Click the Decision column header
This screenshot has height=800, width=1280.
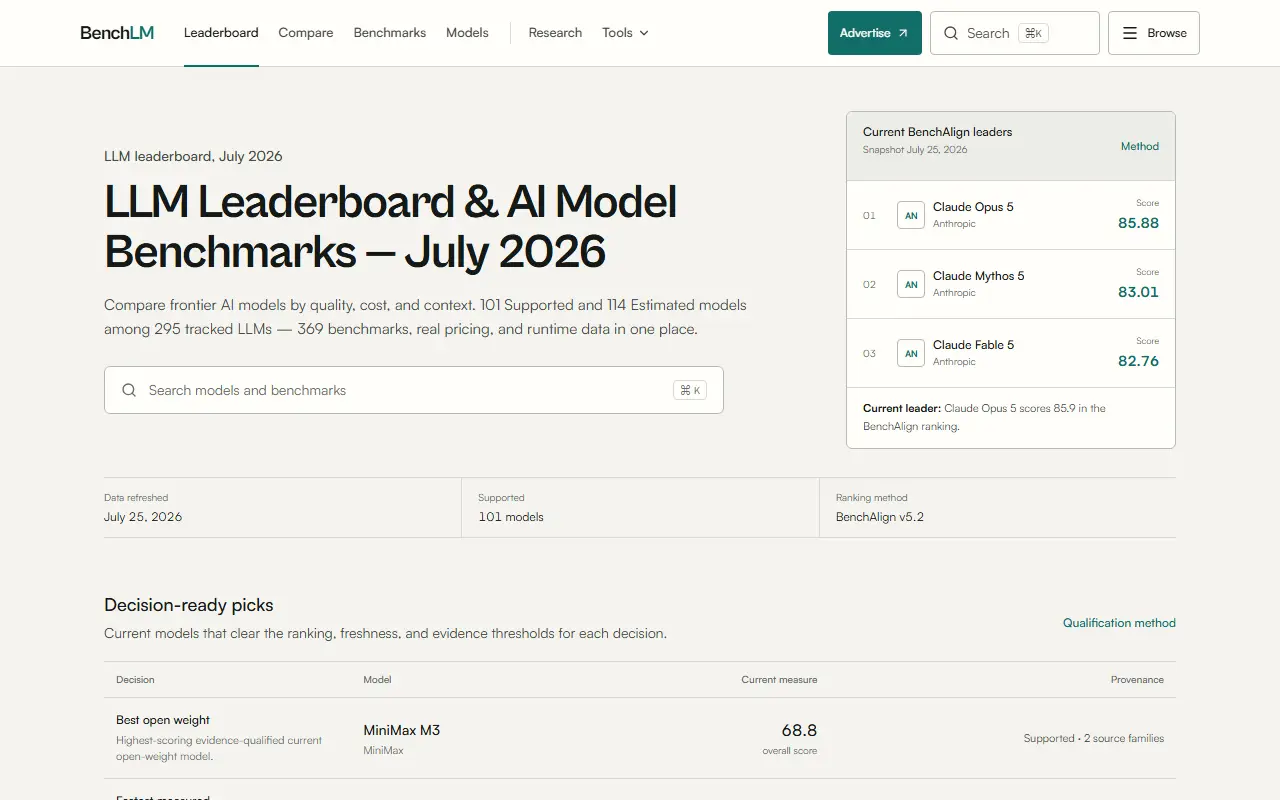(135, 680)
